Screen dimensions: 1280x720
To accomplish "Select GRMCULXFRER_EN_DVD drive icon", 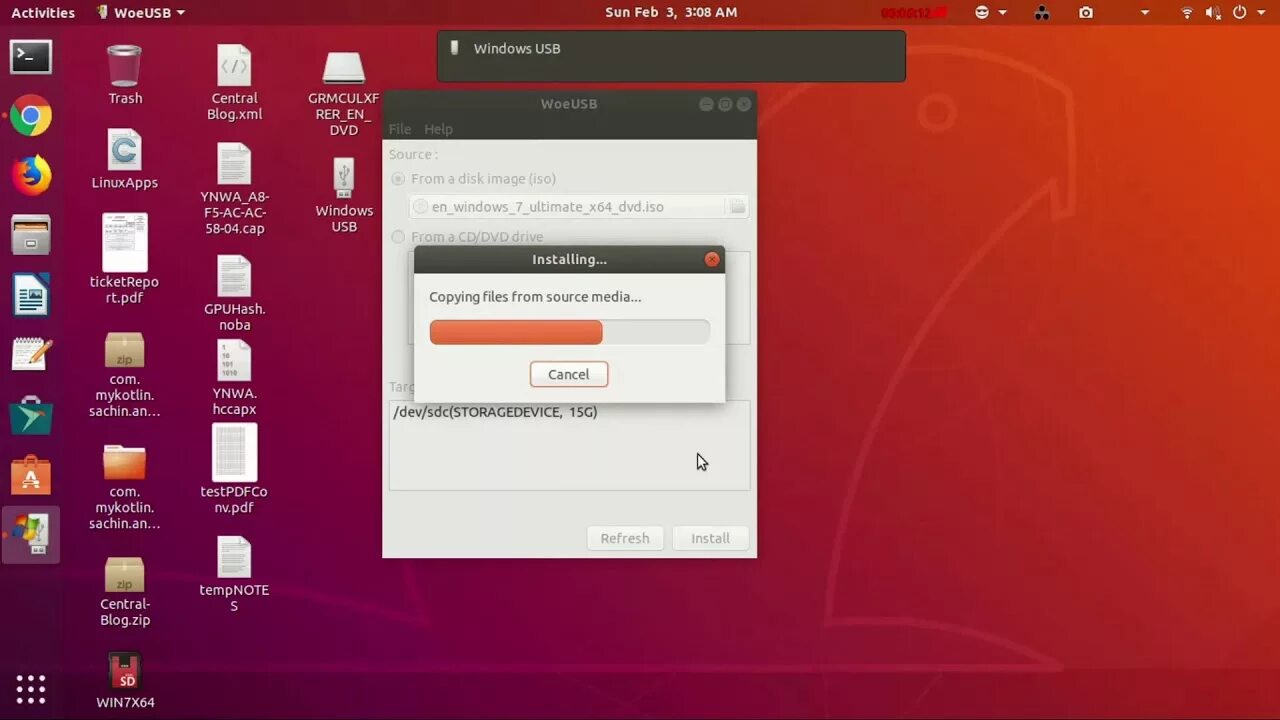I will pyautogui.click(x=344, y=93).
